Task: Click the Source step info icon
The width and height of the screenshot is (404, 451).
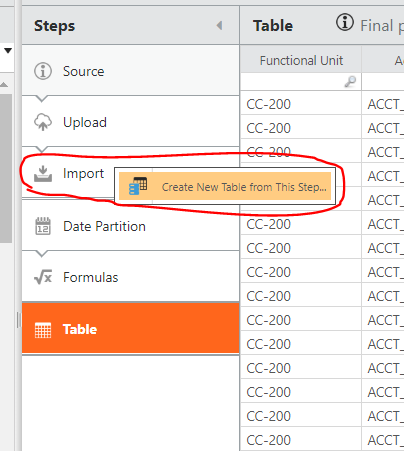Action: [43, 71]
